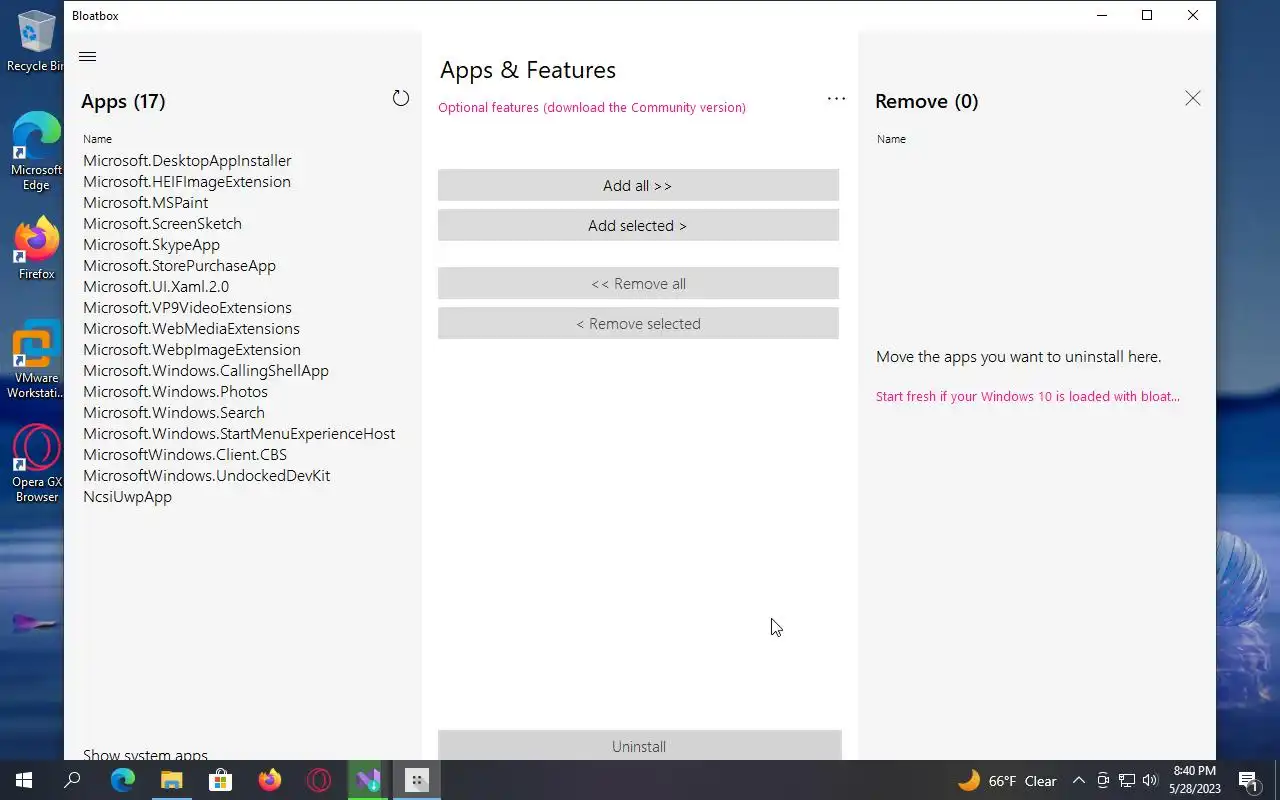Open Optional features Community version link
1280x800 pixels.
point(592,107)
